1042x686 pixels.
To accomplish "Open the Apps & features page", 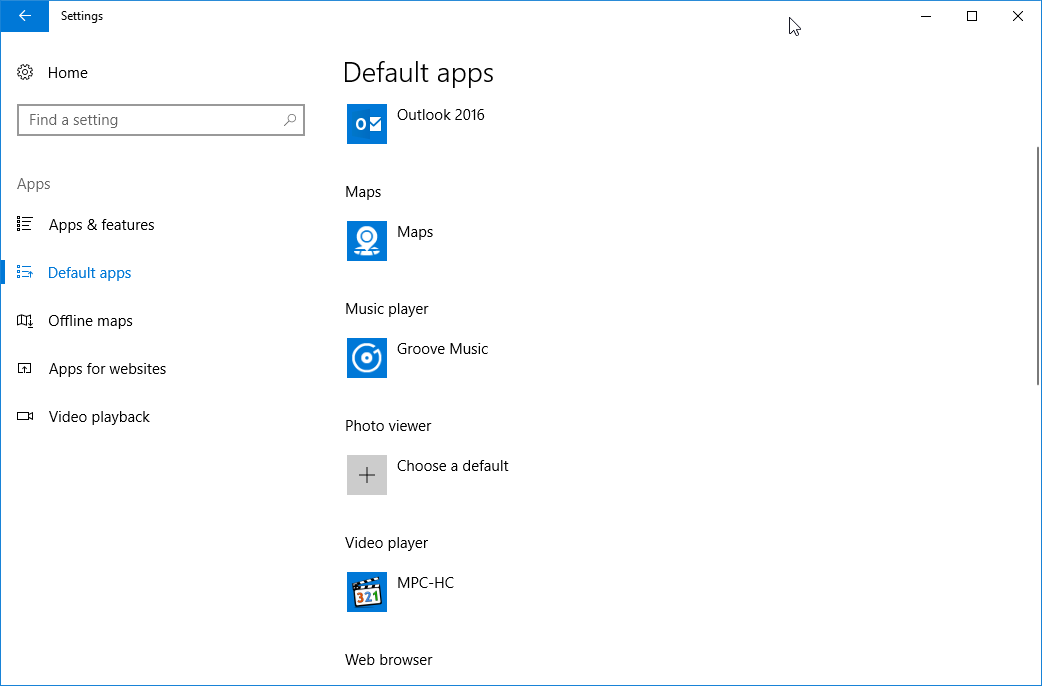I will [101, 225].
